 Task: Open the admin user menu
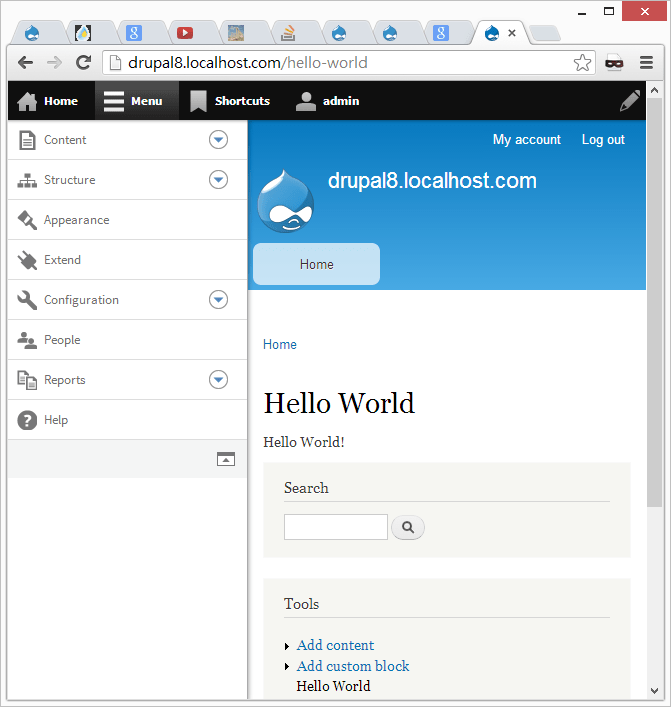pos(328,101)
